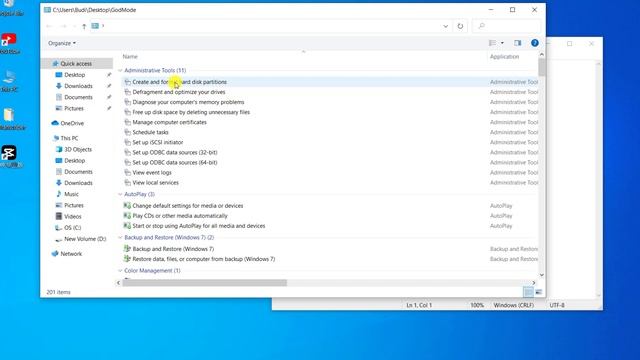The width and height of the screenshot is (640, 360).
Task: Switch to details view icon in status bar
Action: 528,292
